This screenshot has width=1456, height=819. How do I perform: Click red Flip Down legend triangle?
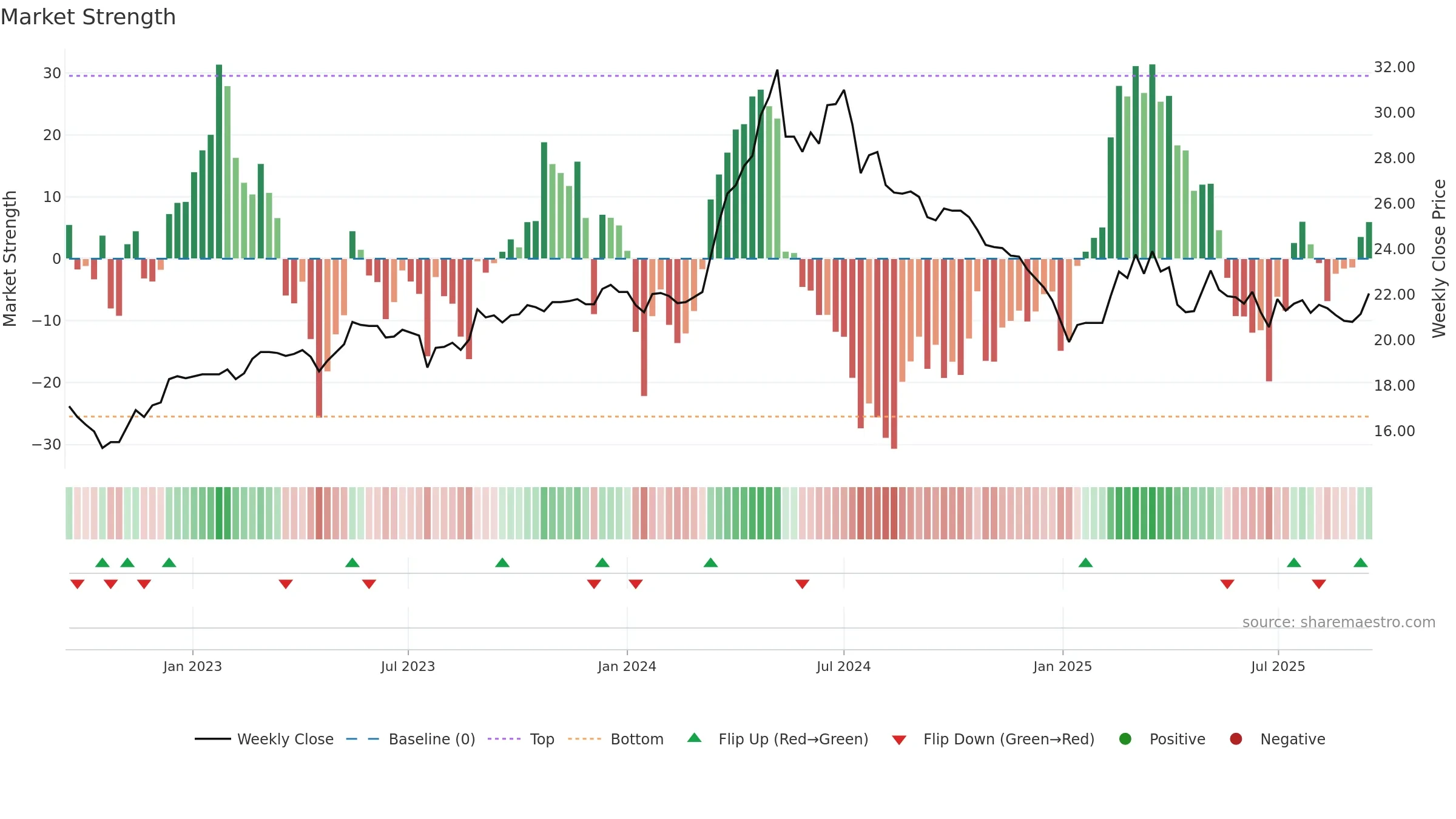click(900, 740)
